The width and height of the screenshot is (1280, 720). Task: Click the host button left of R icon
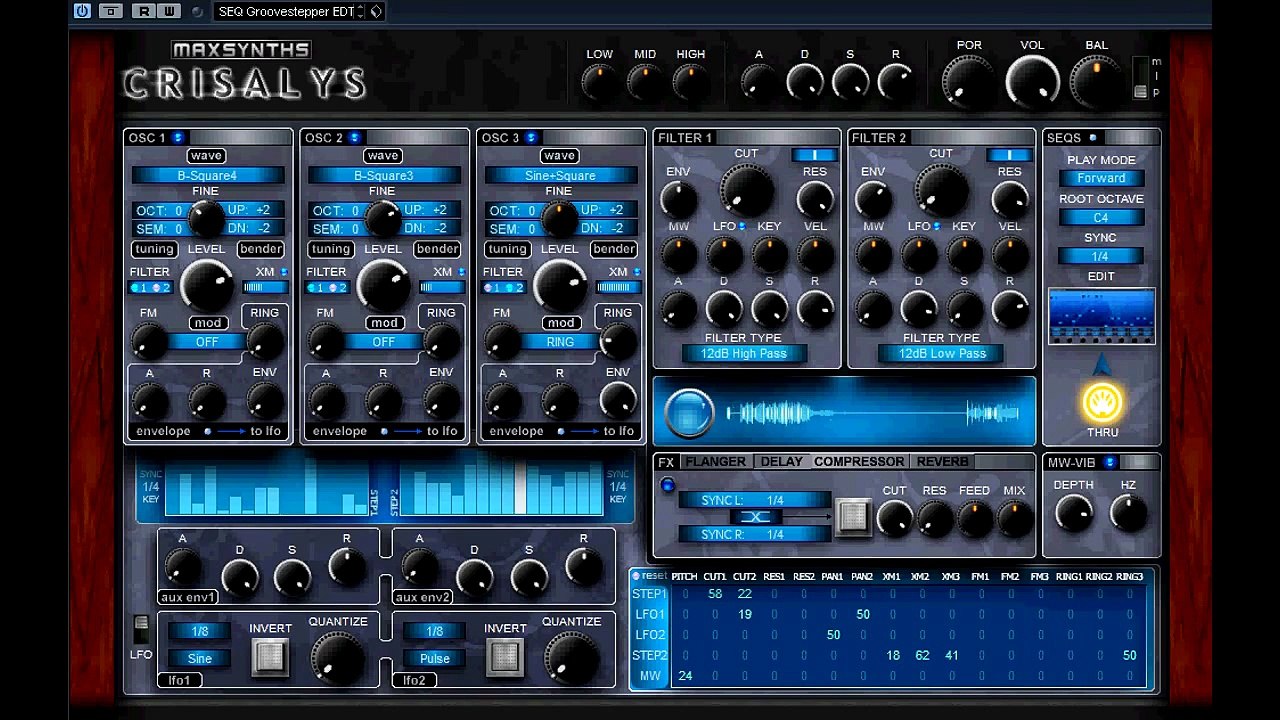coord(111,11)
